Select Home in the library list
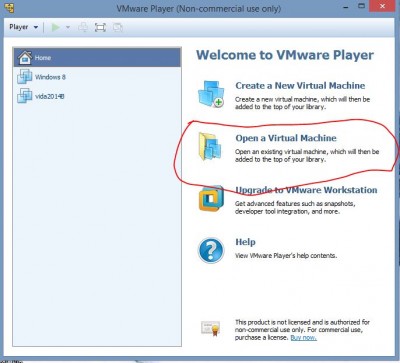400x363 pixels. pos(97,57)
